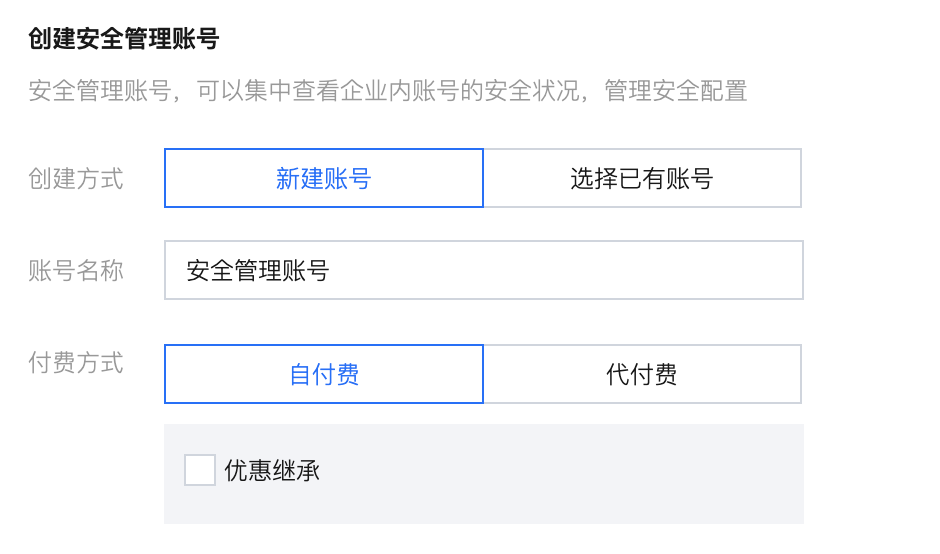Click the 管理安全配置 phrase in the description
The height and width of the screenshot is (554, 940).
674,91
